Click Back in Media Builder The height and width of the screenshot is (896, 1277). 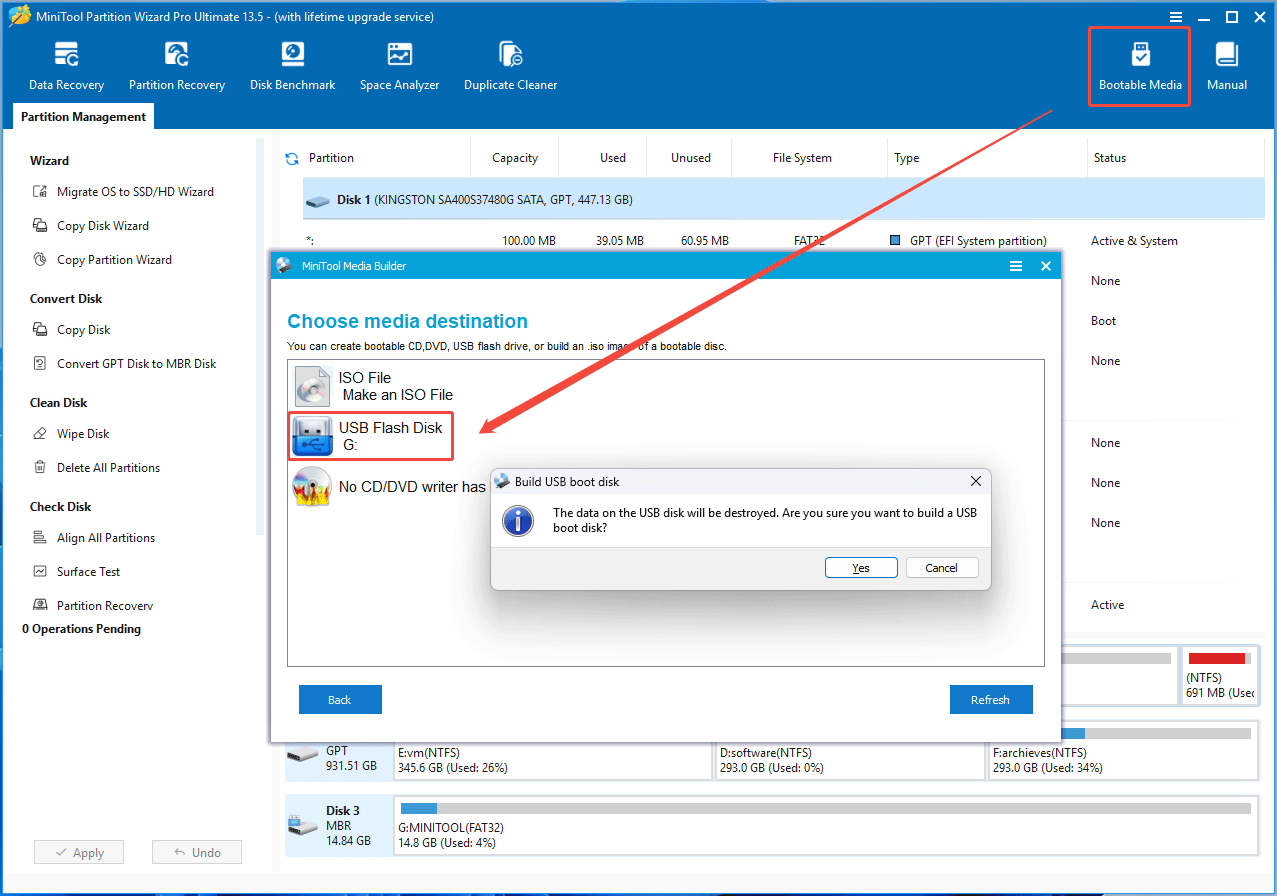pos(340,699)
